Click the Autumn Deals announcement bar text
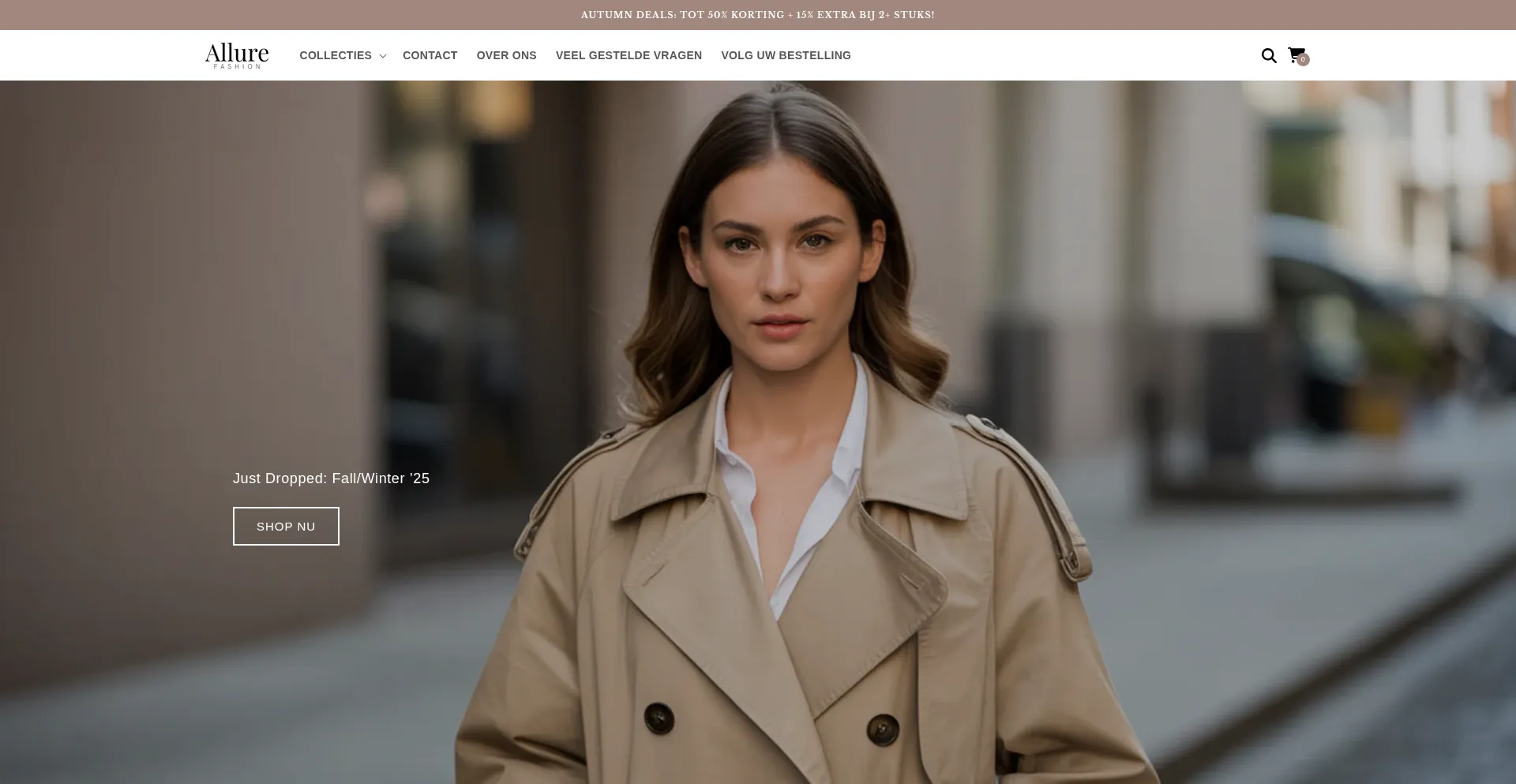Viewport: 1516px width, 784px height. coord(757,15)
